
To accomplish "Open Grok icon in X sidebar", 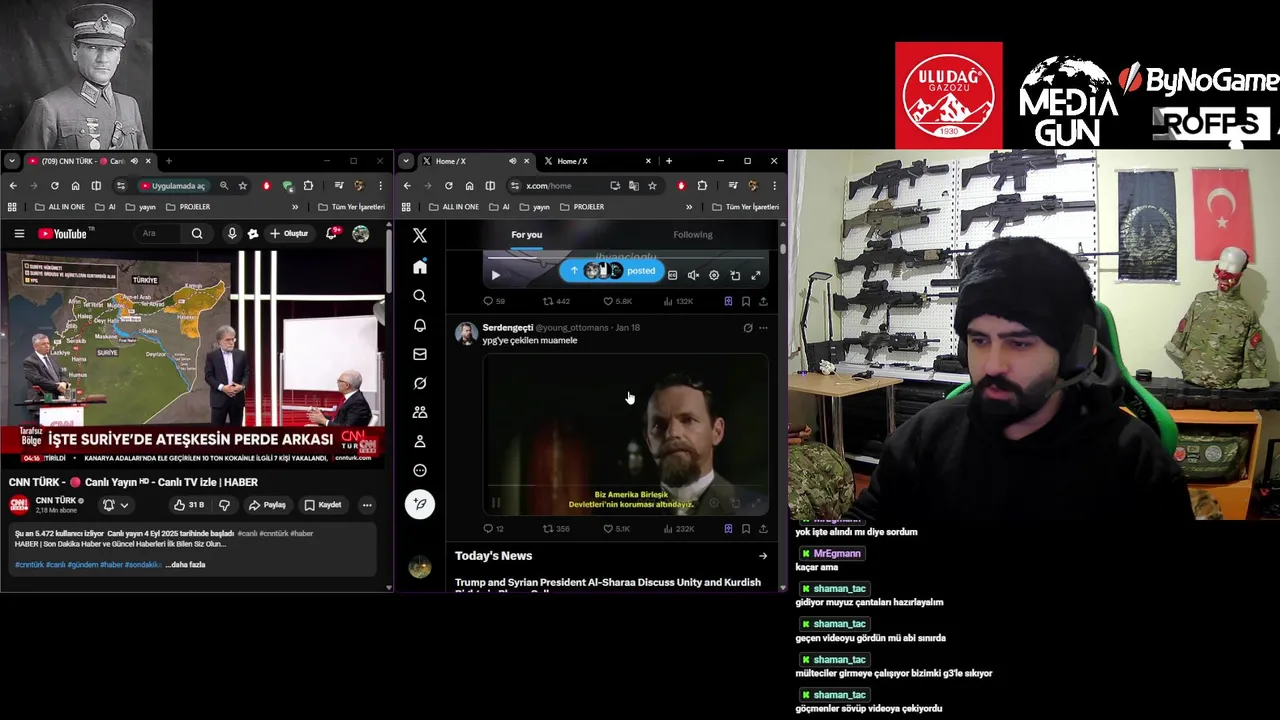I will [x=420, y=383].
